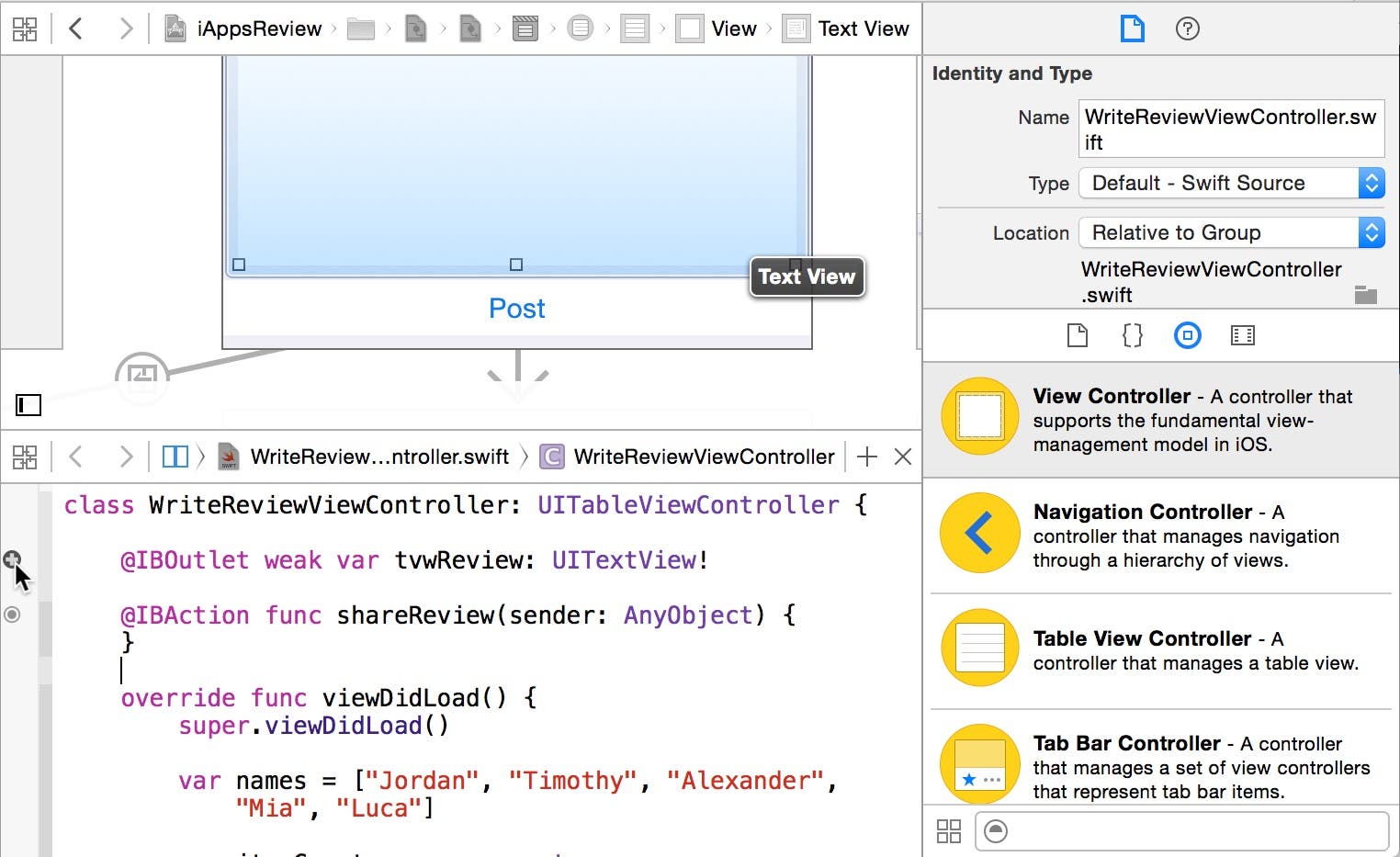Screen dimensions: 1400x857
Task: Switch library to icon grid view
Action: (948, 831)
